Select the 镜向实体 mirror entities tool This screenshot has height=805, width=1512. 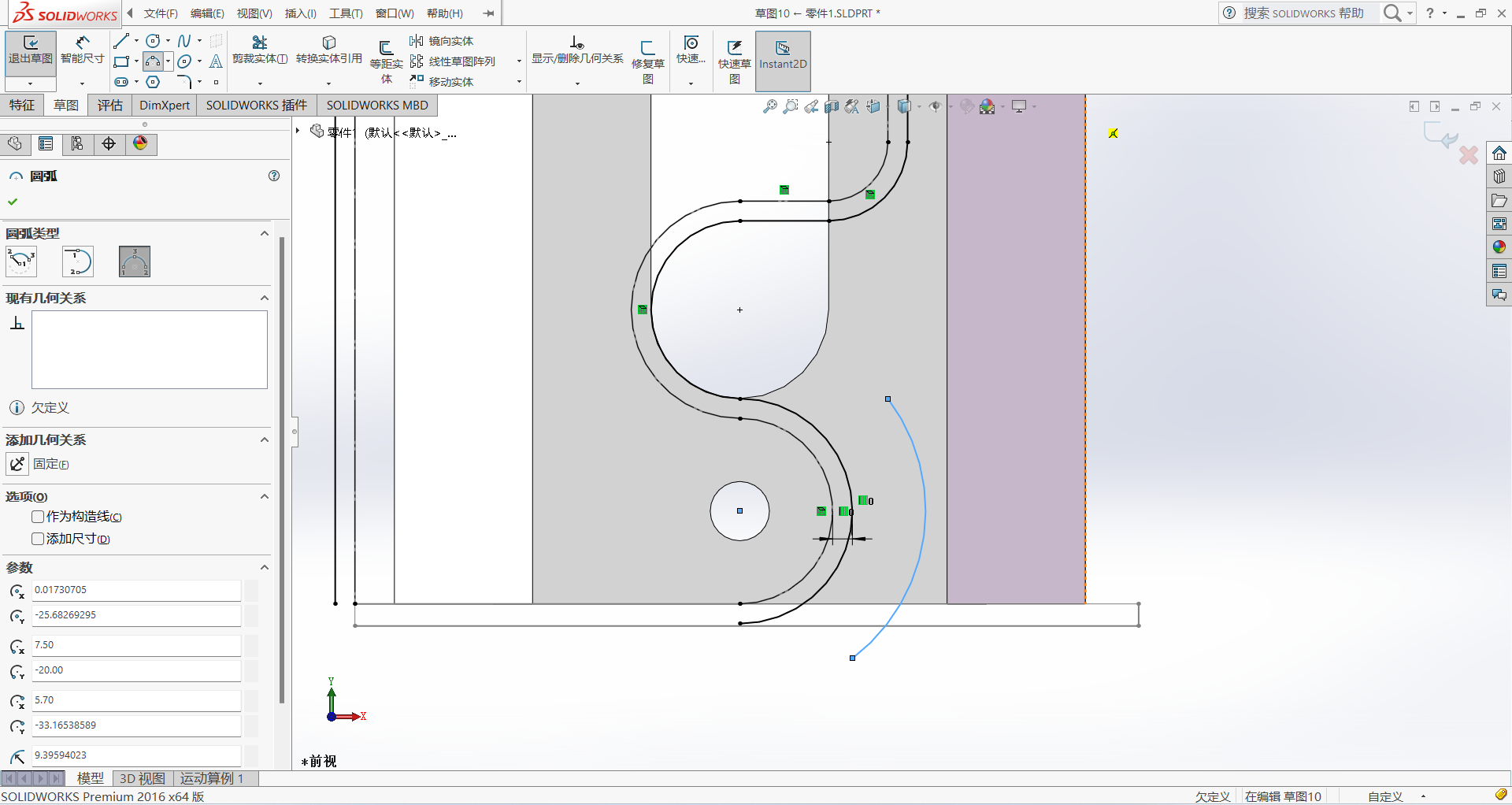[442, 41]
